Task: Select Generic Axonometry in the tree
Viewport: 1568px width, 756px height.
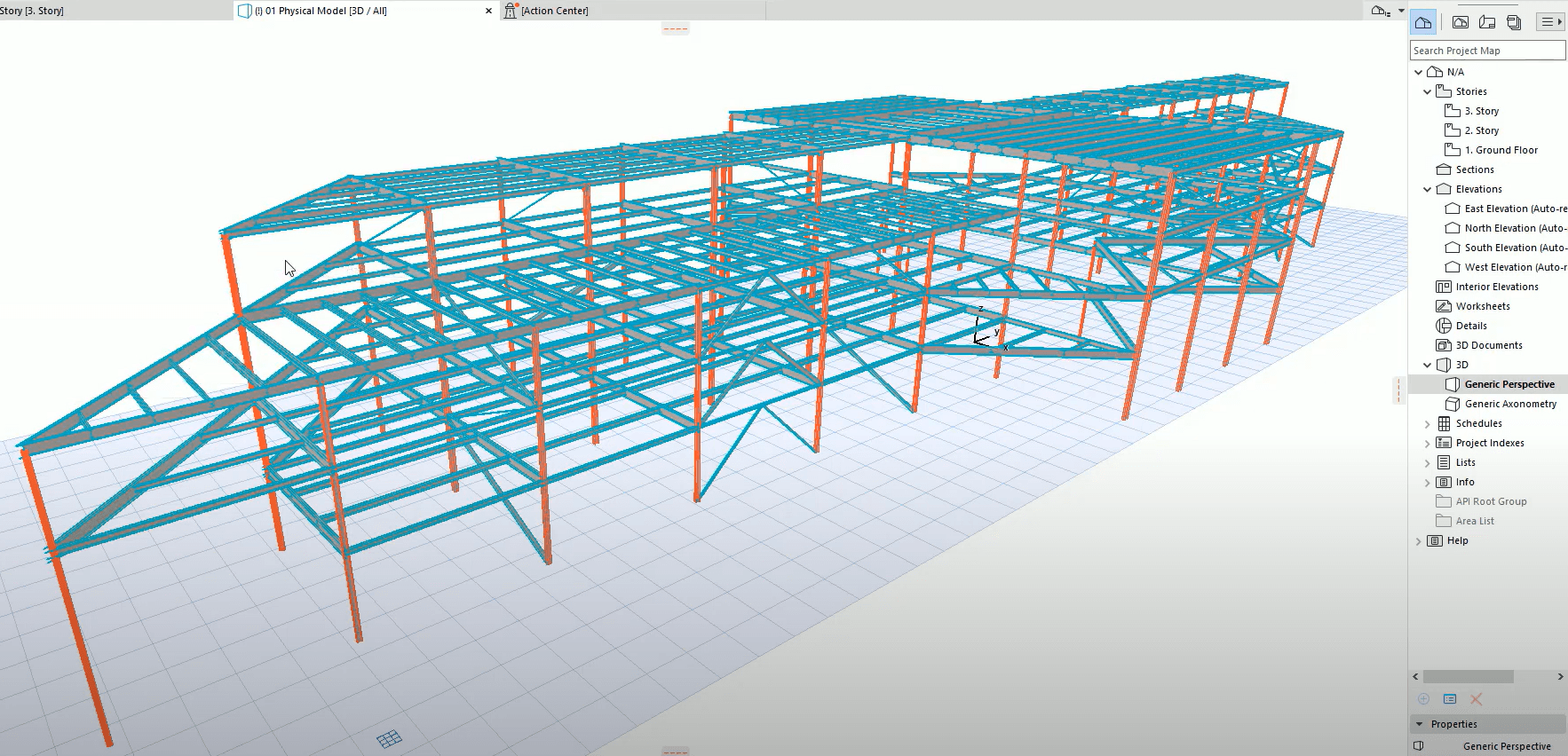Action: pos(1510,404)
